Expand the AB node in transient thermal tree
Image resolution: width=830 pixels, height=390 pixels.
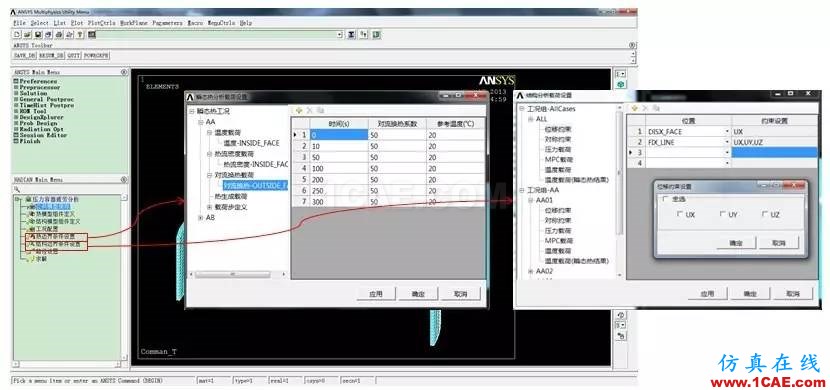pyautogui.click(x=200, y=217)
